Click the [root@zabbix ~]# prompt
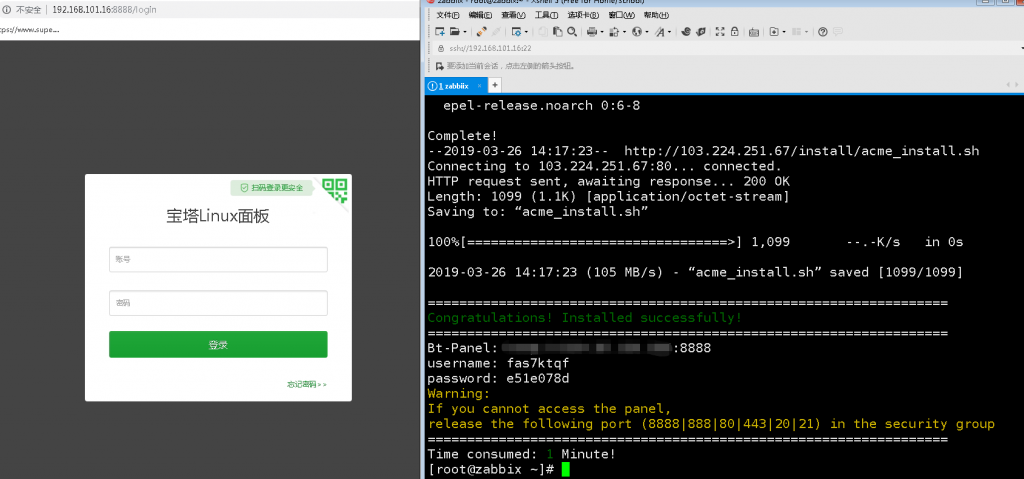The height and width of the screenshot is (479, 1024). pyautogui.click(x=490, y=469)
